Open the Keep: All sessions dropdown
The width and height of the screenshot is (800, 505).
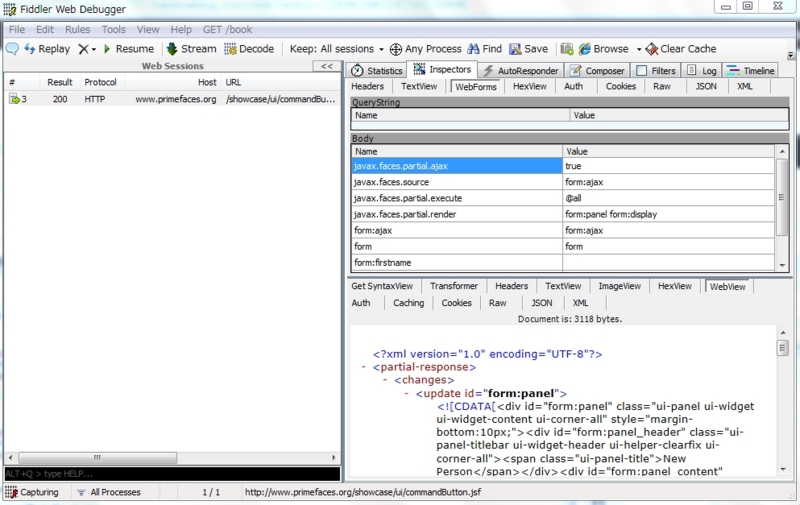pos(337,49)
